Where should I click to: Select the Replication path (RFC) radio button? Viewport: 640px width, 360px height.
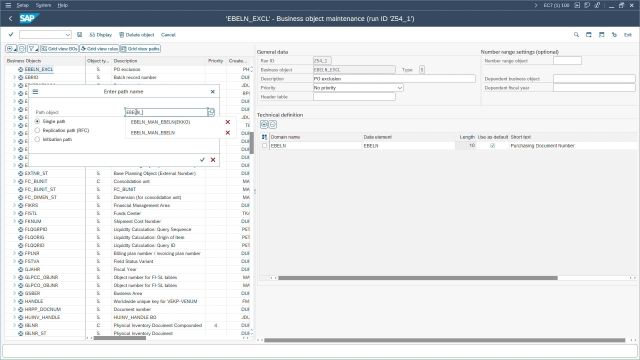tap(38, 131)
